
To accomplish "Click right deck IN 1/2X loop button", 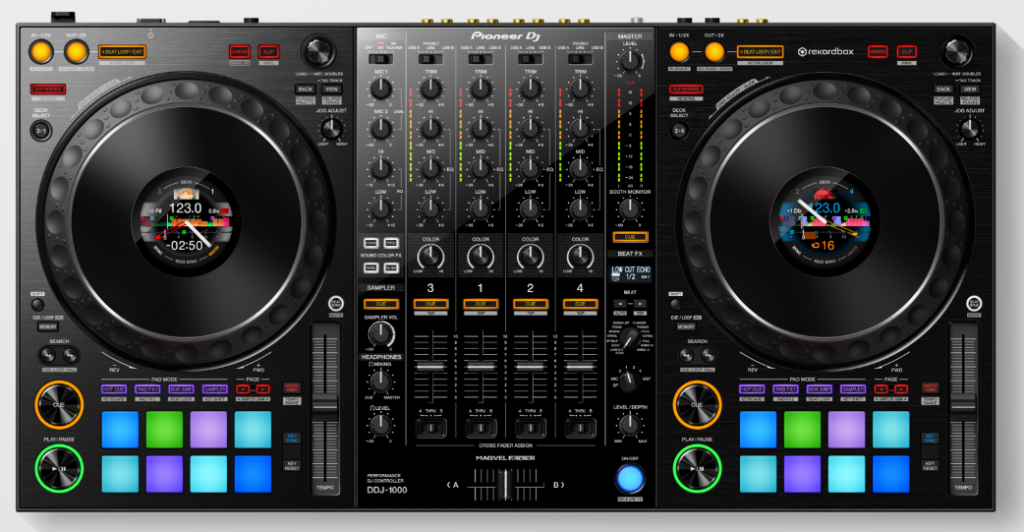I will pos(679,52).
